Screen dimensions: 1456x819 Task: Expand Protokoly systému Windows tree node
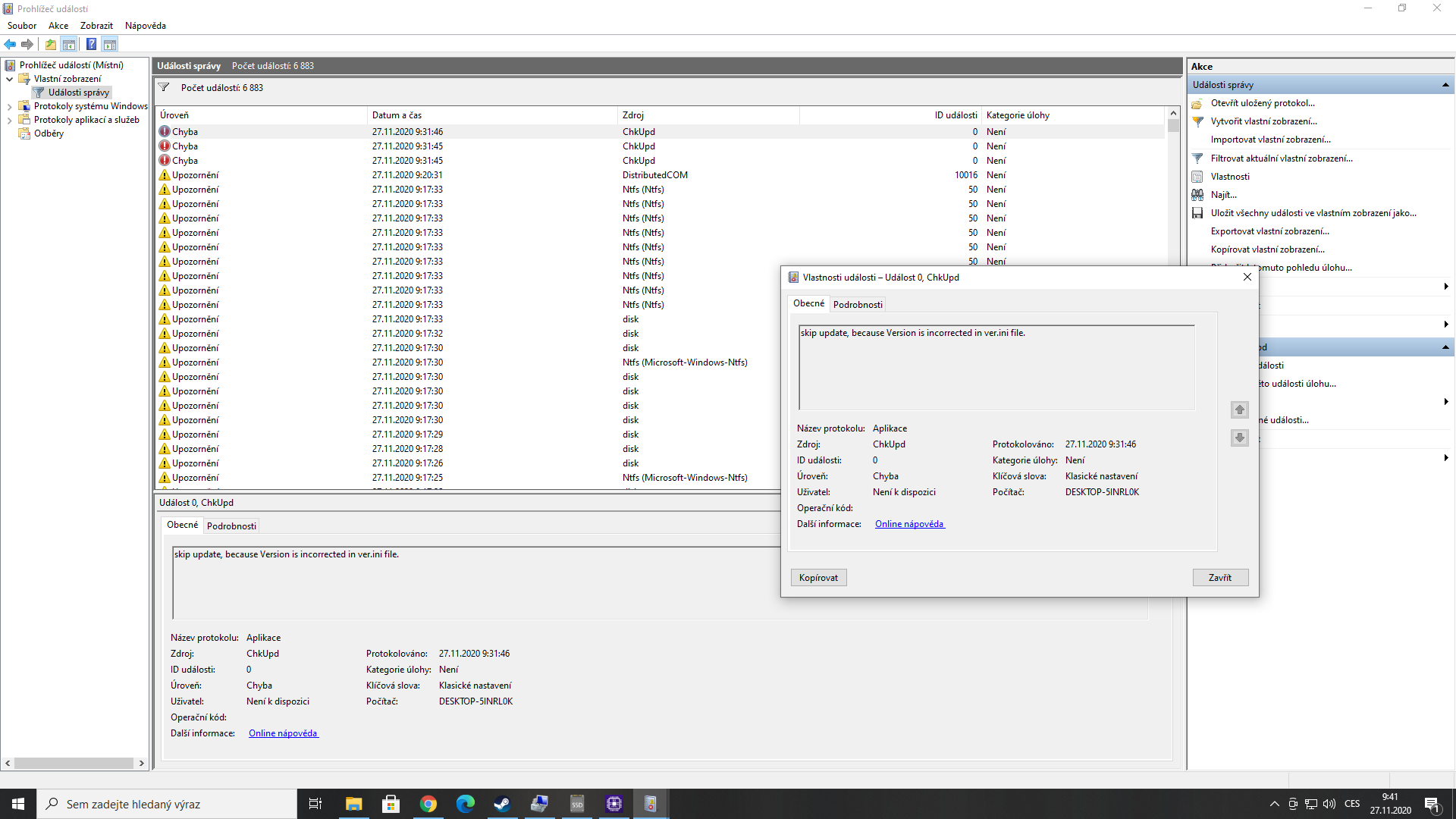click(x=9, y=107)
